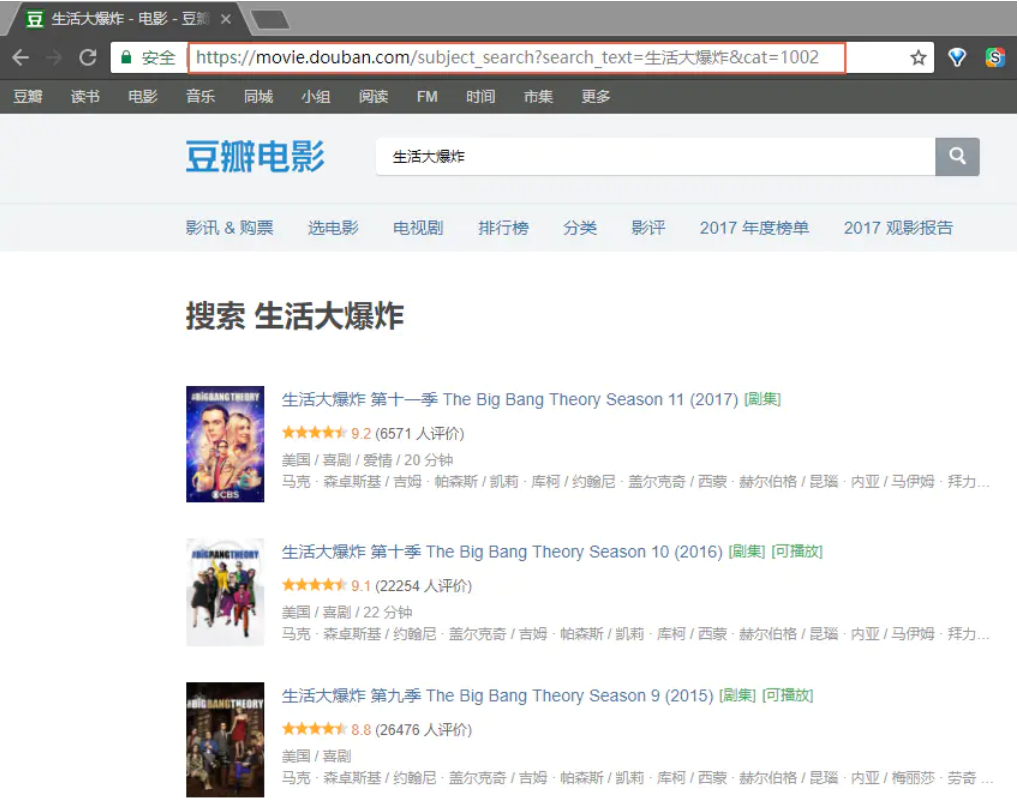Click the Season 11 poster thumbnail
1019x812 pixels.
point(225,444)
